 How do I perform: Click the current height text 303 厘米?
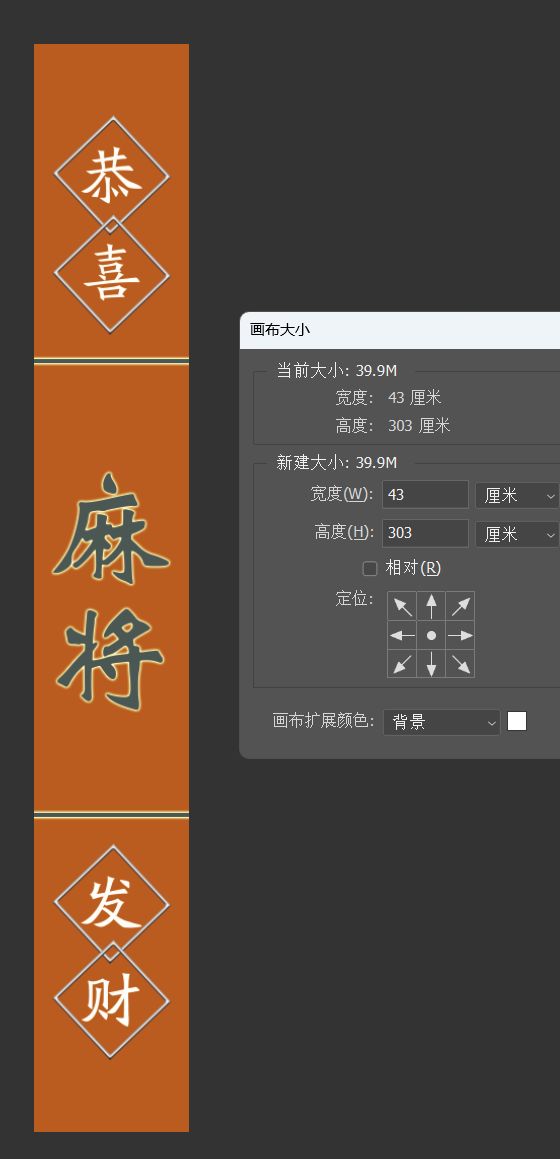[x=419, y=426]
